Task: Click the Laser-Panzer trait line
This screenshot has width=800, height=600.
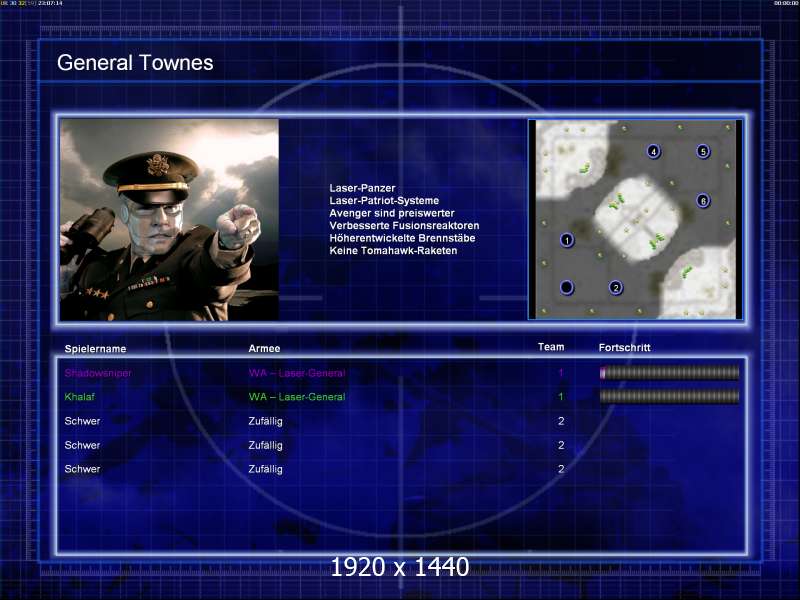Action: 362,188
